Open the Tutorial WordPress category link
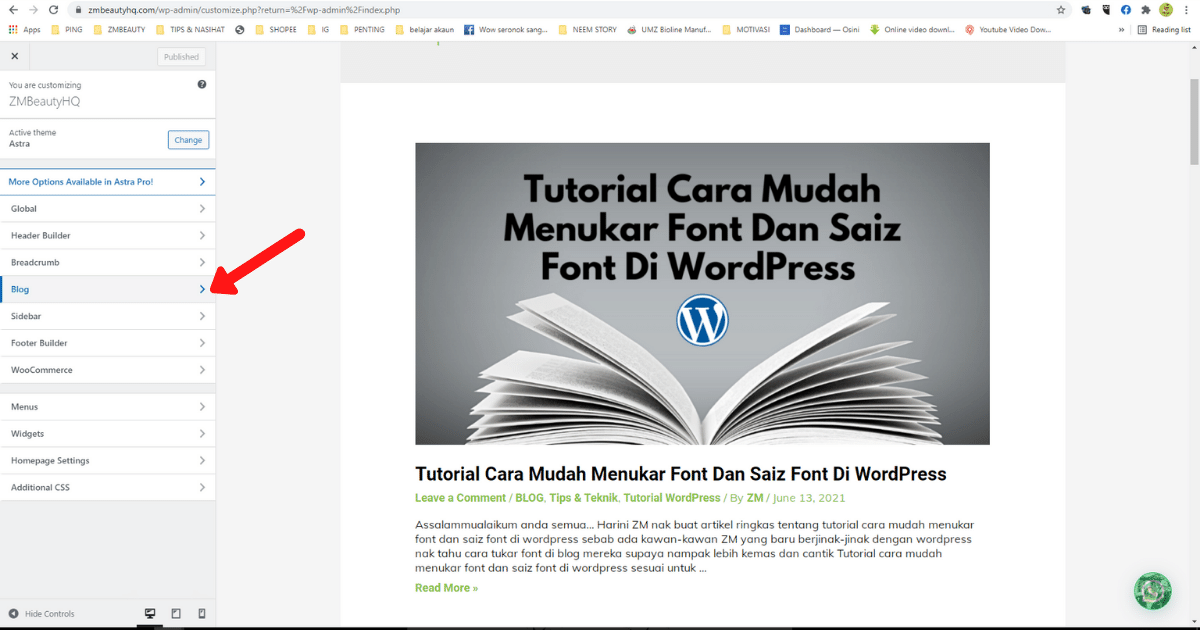1200x630 pixels. (672, 498)
